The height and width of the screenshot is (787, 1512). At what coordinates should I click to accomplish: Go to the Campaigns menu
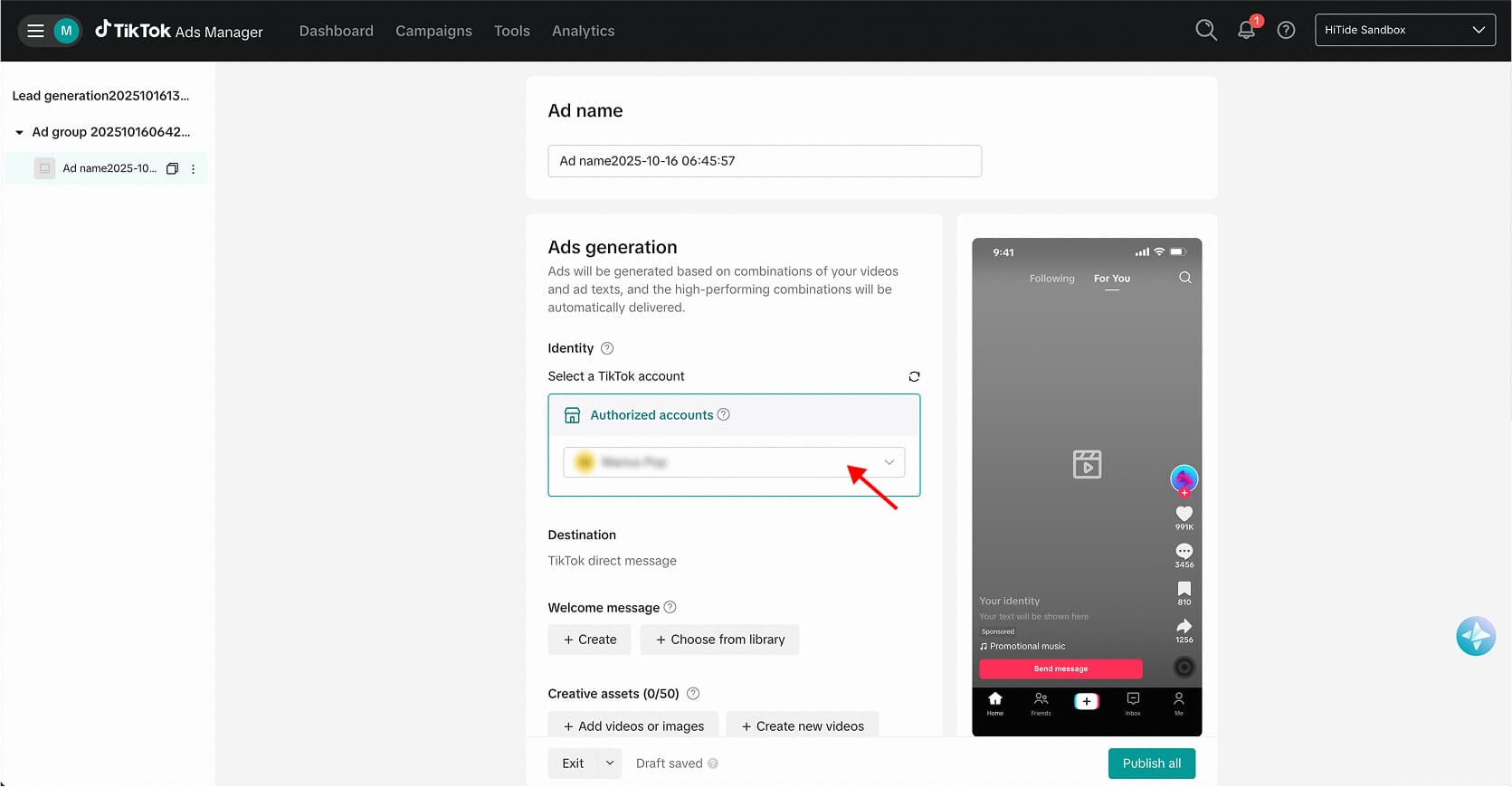pos(433,31)
